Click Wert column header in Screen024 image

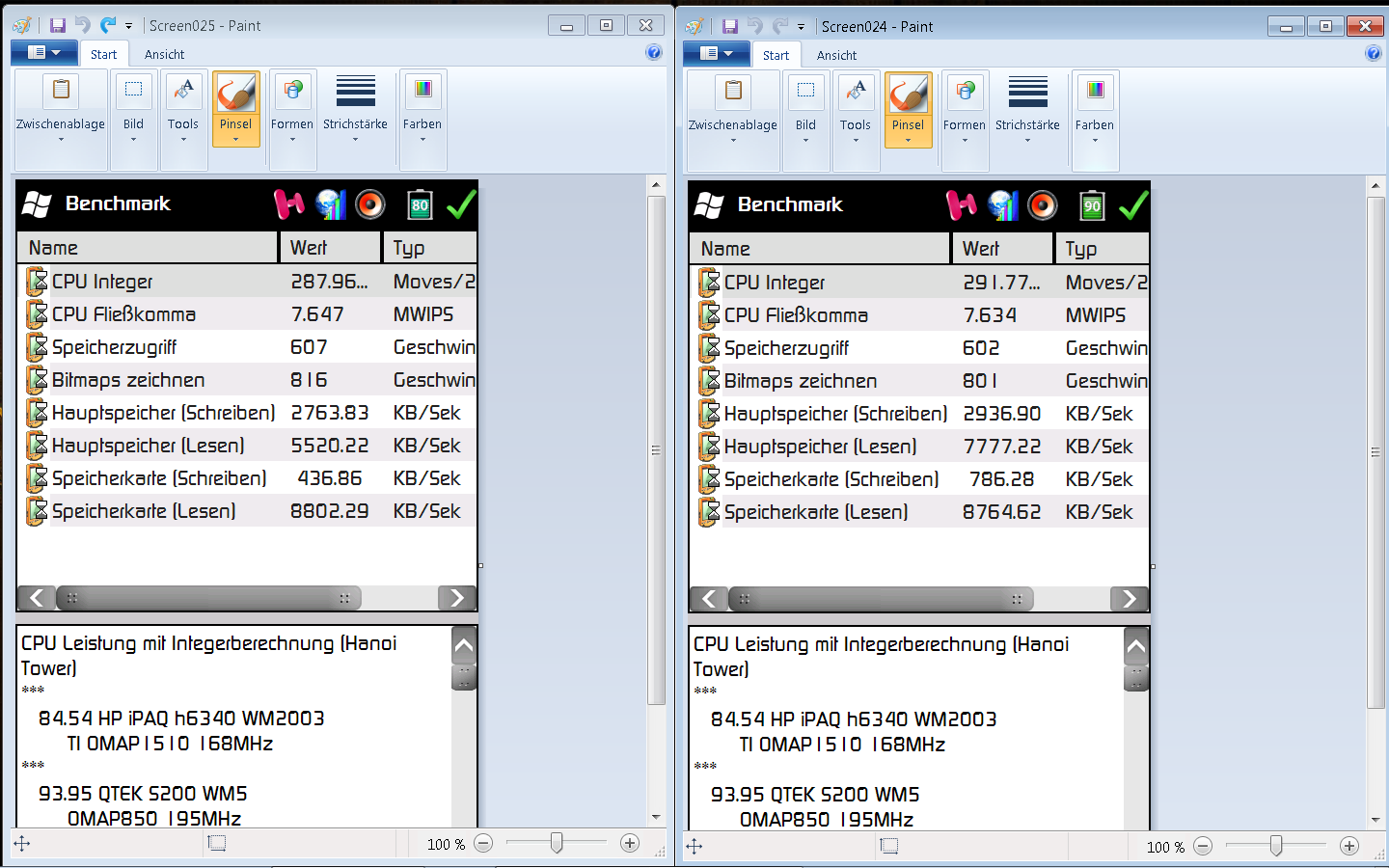[1002, 249]
